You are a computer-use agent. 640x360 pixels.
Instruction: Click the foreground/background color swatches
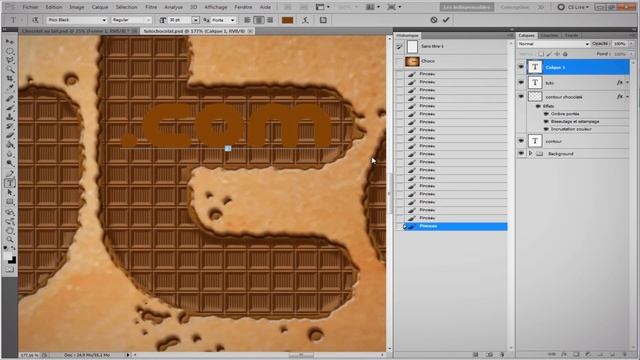[9, 258]
